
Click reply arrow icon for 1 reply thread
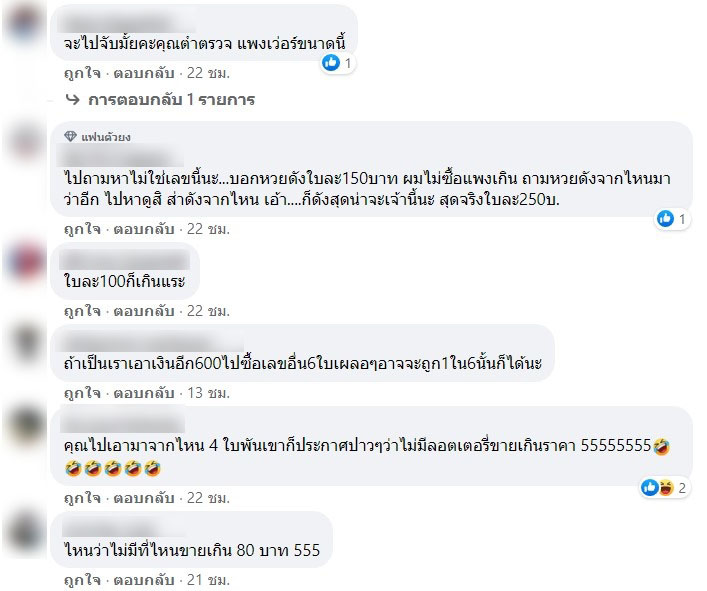pos(72,99)
